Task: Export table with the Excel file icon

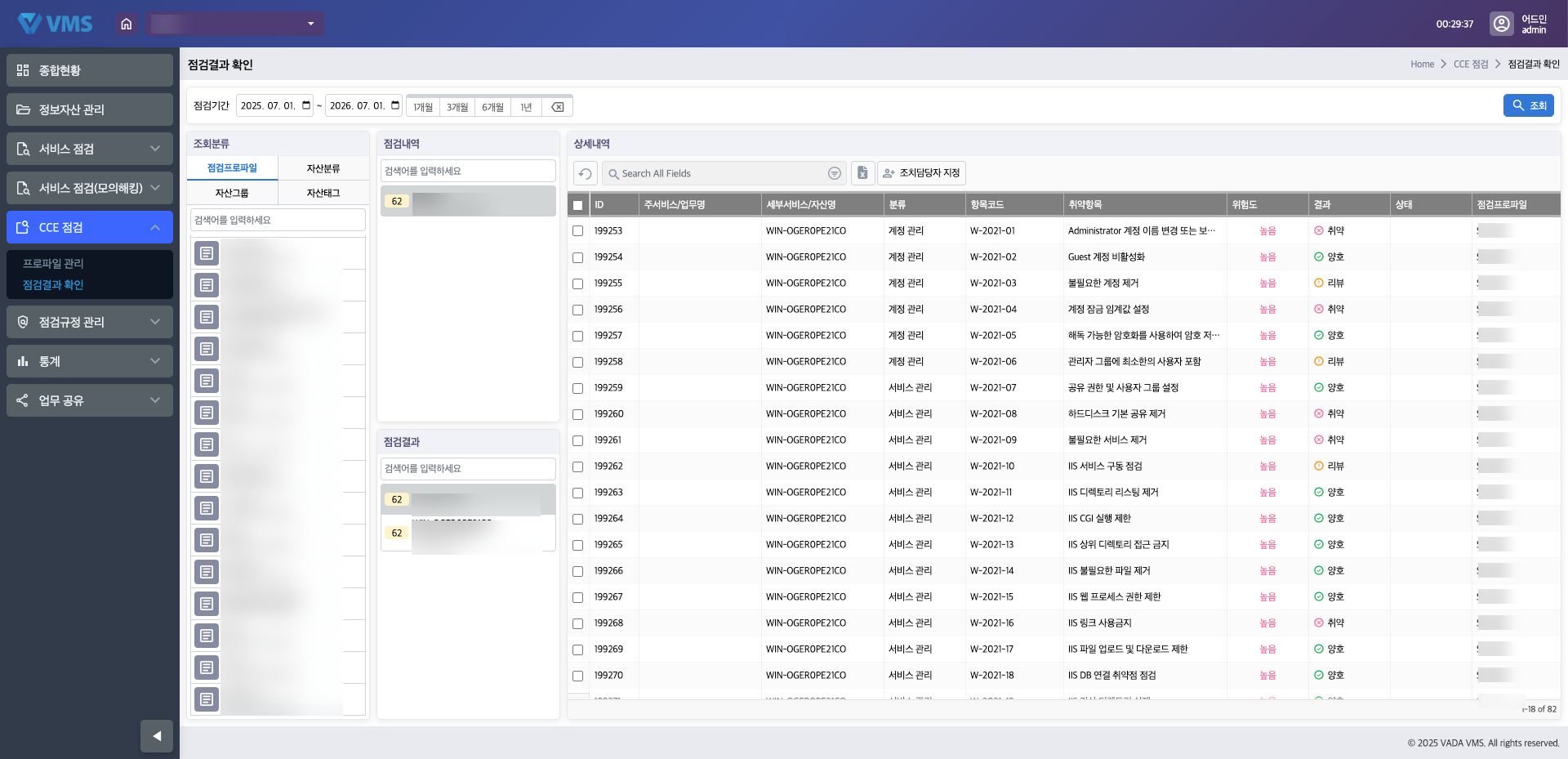Action: pos(862,173)
